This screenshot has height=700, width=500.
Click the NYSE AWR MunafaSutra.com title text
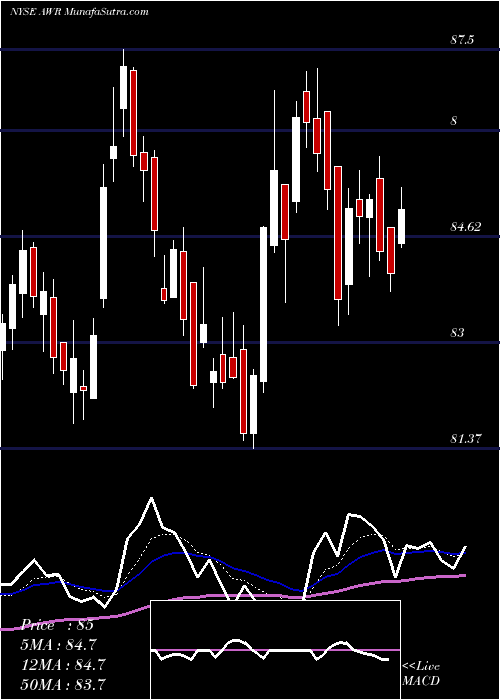[x=79, y=12]
